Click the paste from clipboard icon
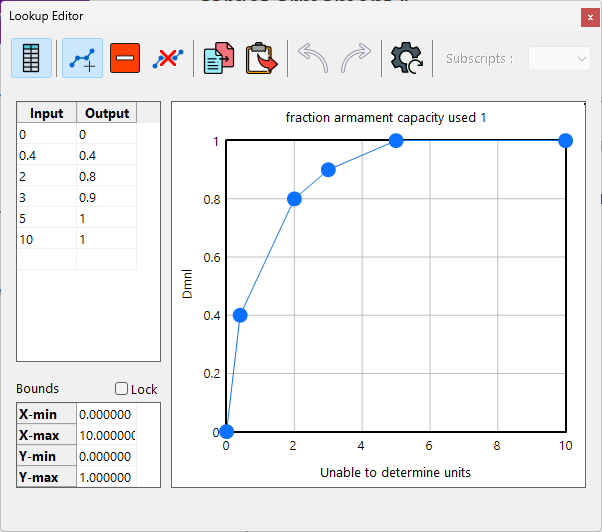Viewport: 602px width, 532px height. click(262, 59)
